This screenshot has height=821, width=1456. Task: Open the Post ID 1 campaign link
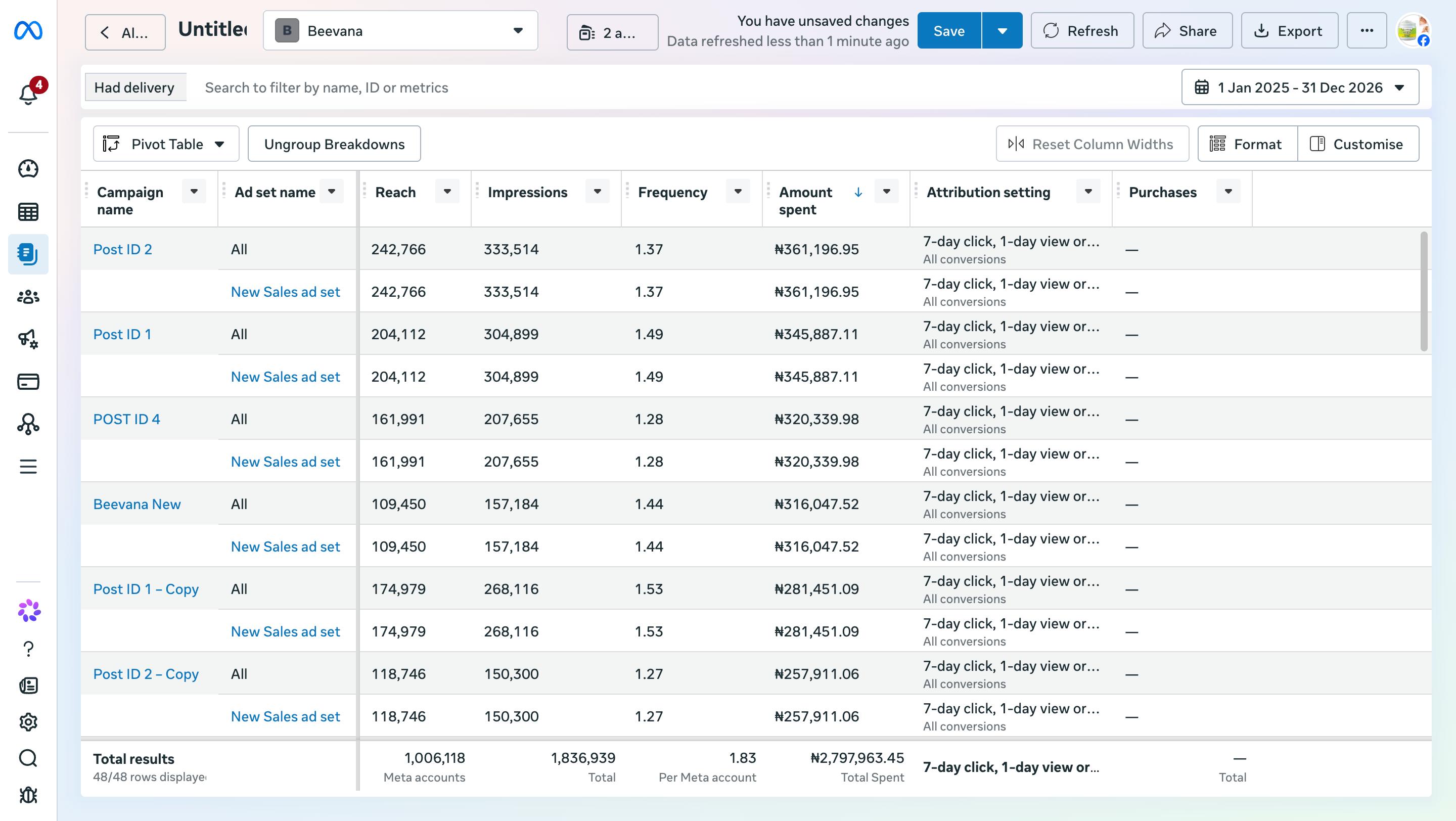122,334
